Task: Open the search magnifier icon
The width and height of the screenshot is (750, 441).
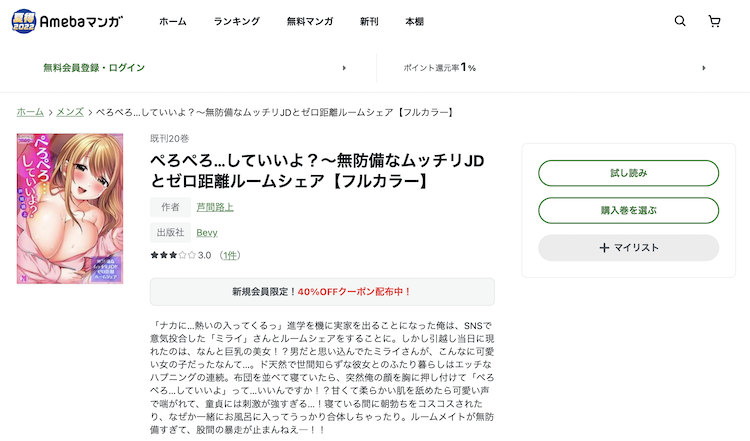Action: pos(680,21)
